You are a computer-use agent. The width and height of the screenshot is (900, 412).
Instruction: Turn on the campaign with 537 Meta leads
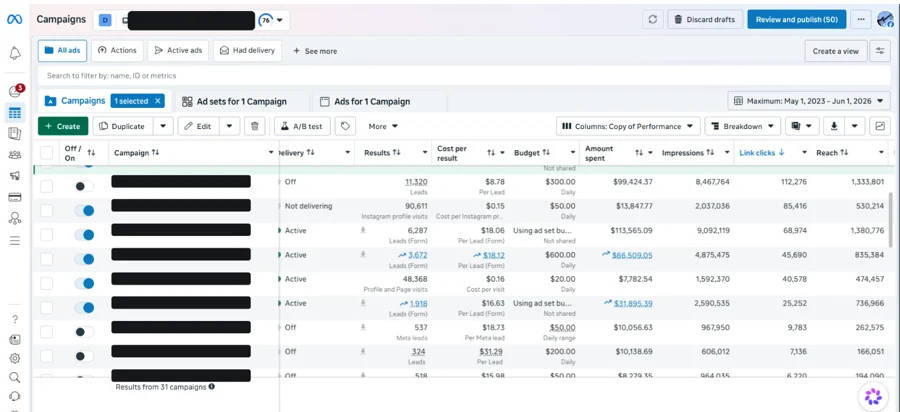click(x=84, y=332)
